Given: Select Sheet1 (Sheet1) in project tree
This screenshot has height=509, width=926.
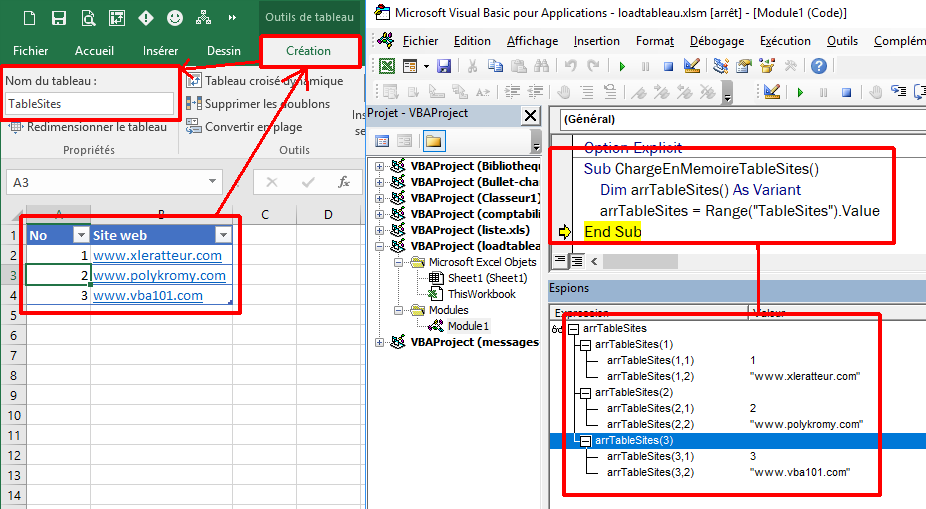Looking at the screenshot, I should (487, 278).
